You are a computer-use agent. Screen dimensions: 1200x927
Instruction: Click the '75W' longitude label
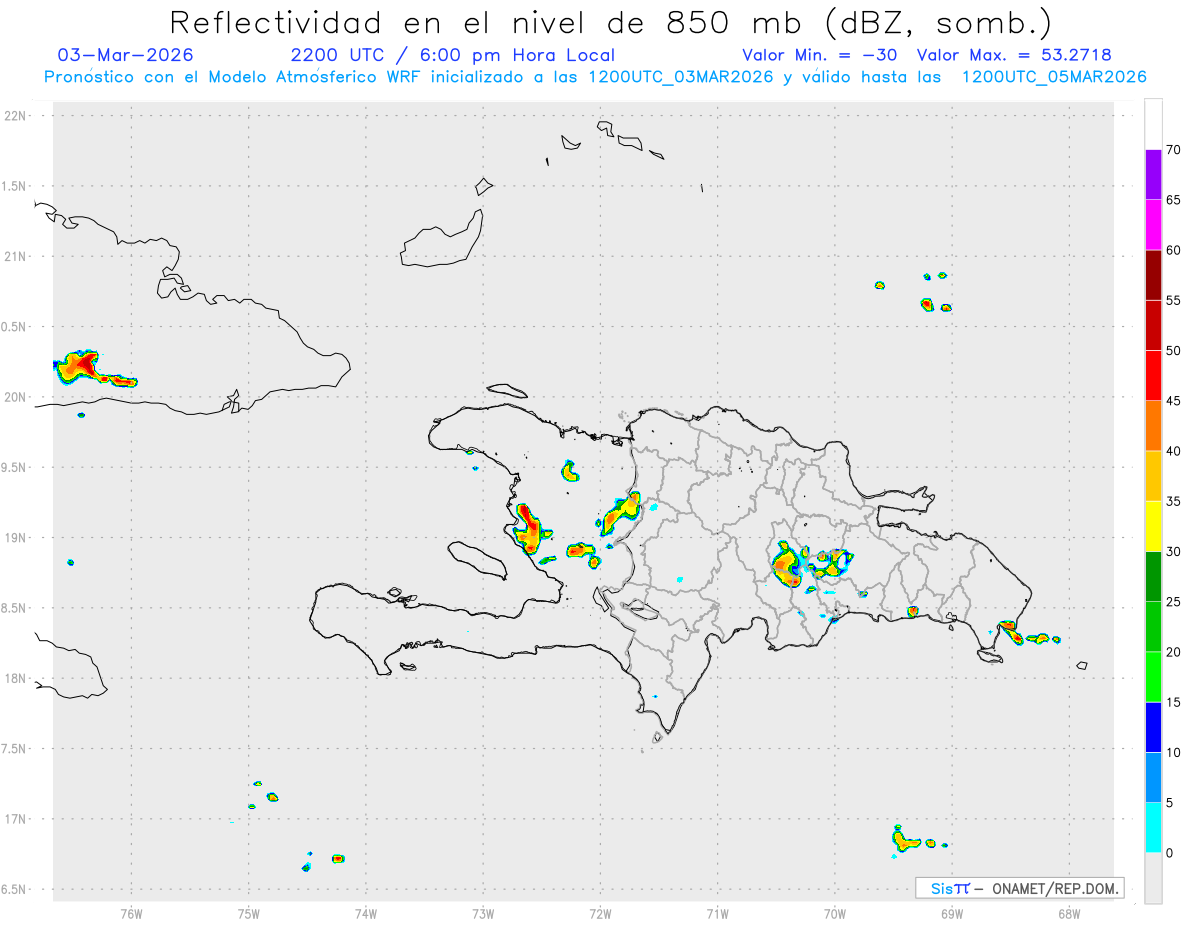(x=248, y=913)
